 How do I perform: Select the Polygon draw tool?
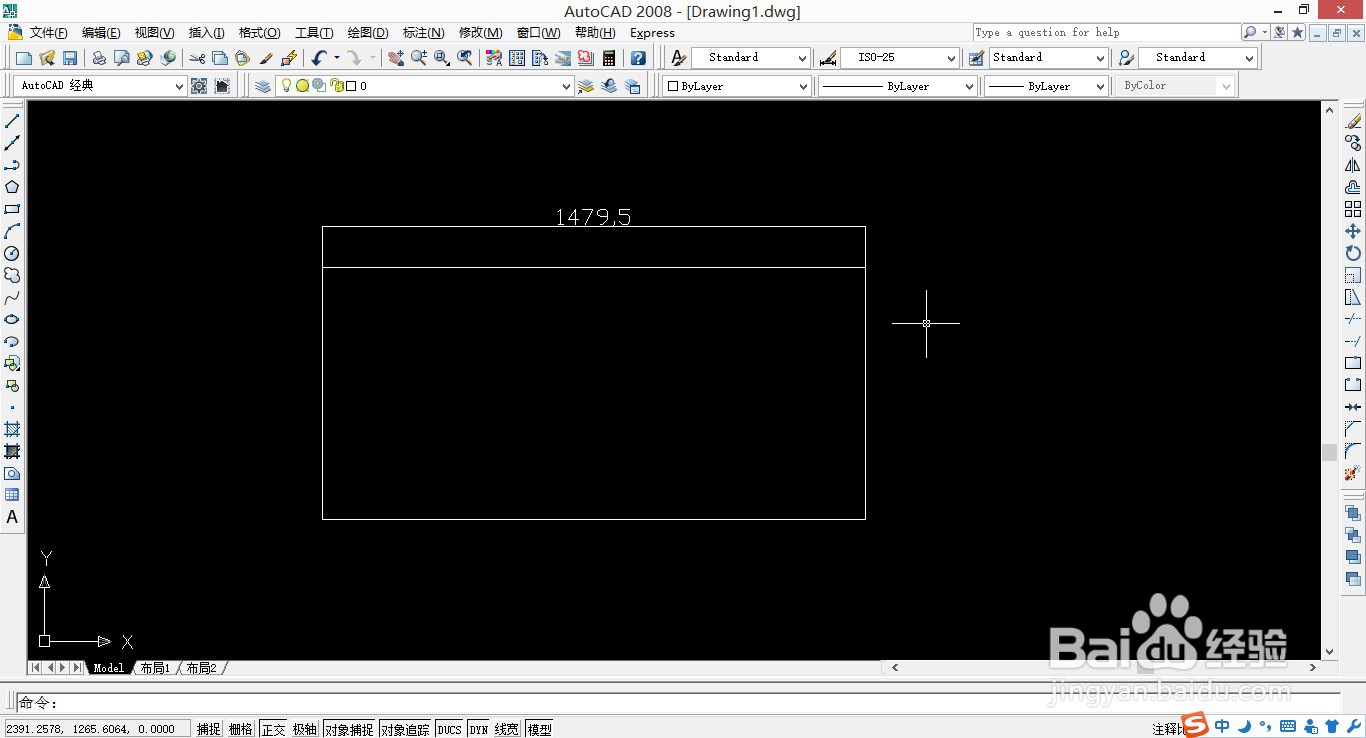tap(12, 187)
